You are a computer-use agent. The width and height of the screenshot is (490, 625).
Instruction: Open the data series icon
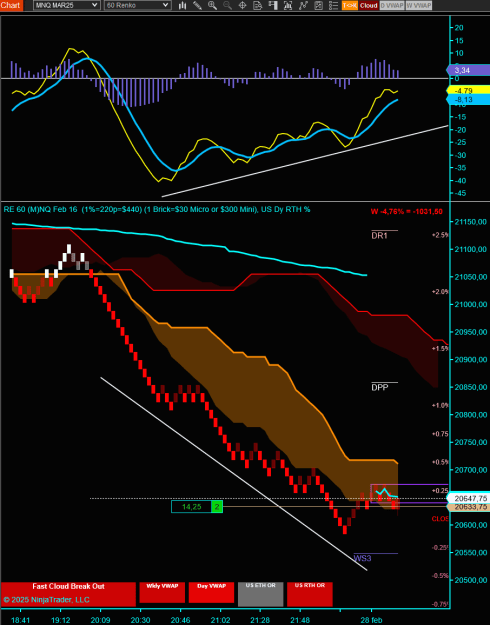click(x=288, y=5)
